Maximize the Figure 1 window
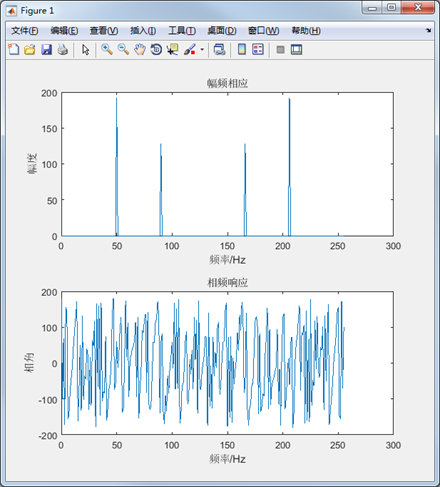440x487 pixels. 392,8
